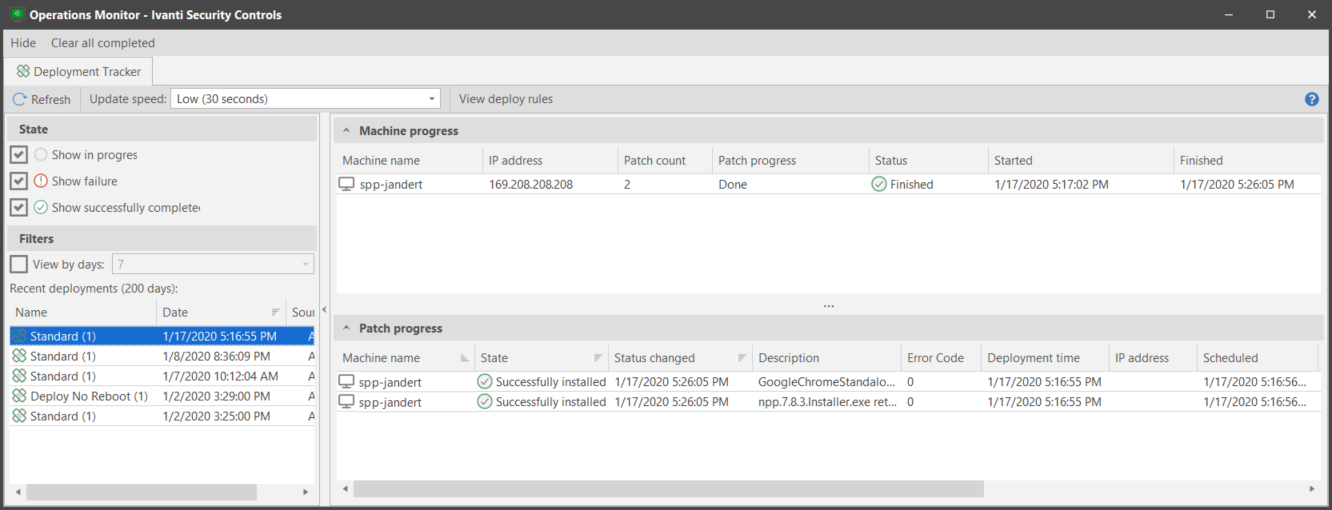1332x510 pixels.
Task: Click the blue help question mark icon
Action: tap(1312, 99)
